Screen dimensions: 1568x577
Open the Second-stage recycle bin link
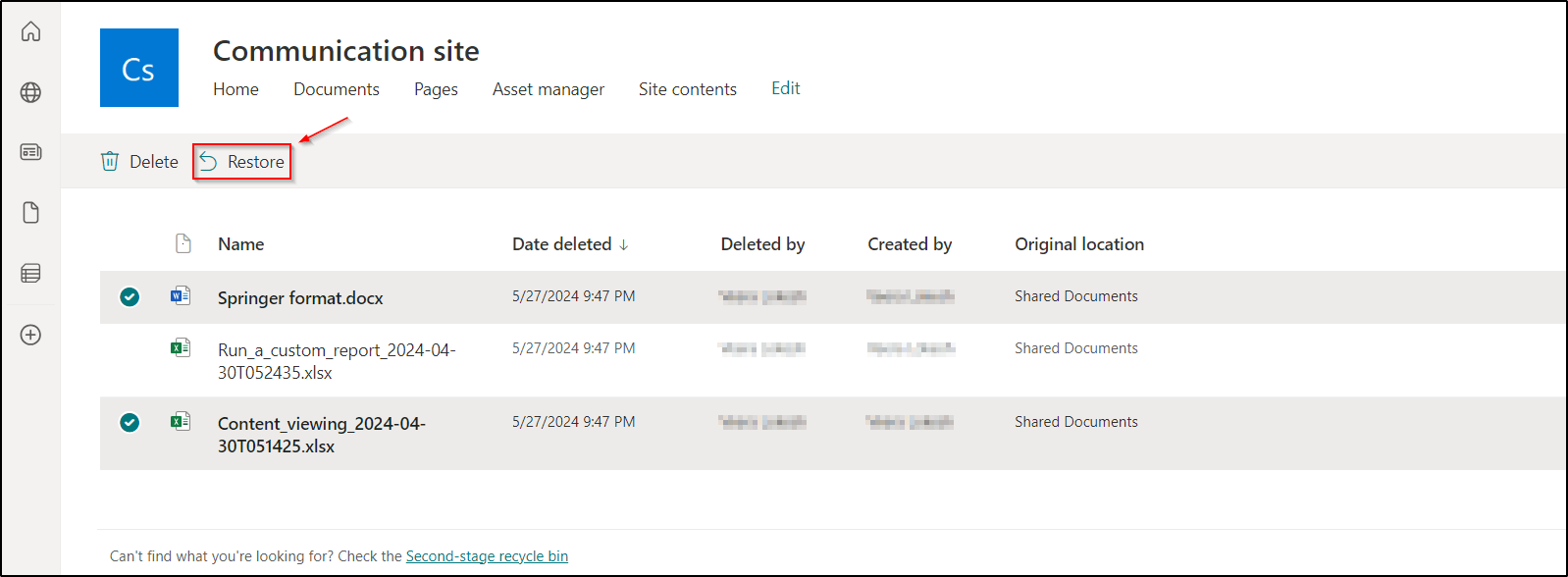click(x=487, y=556)
